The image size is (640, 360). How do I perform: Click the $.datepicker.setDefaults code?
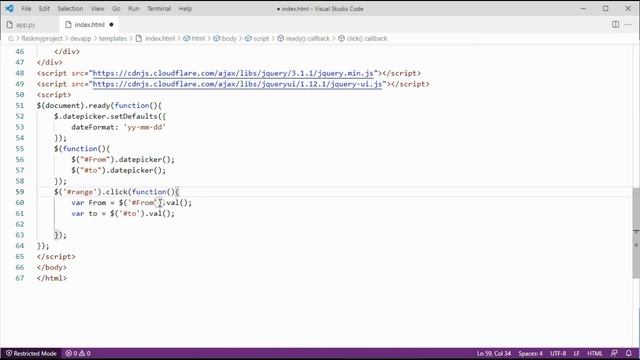coord(110,116)
